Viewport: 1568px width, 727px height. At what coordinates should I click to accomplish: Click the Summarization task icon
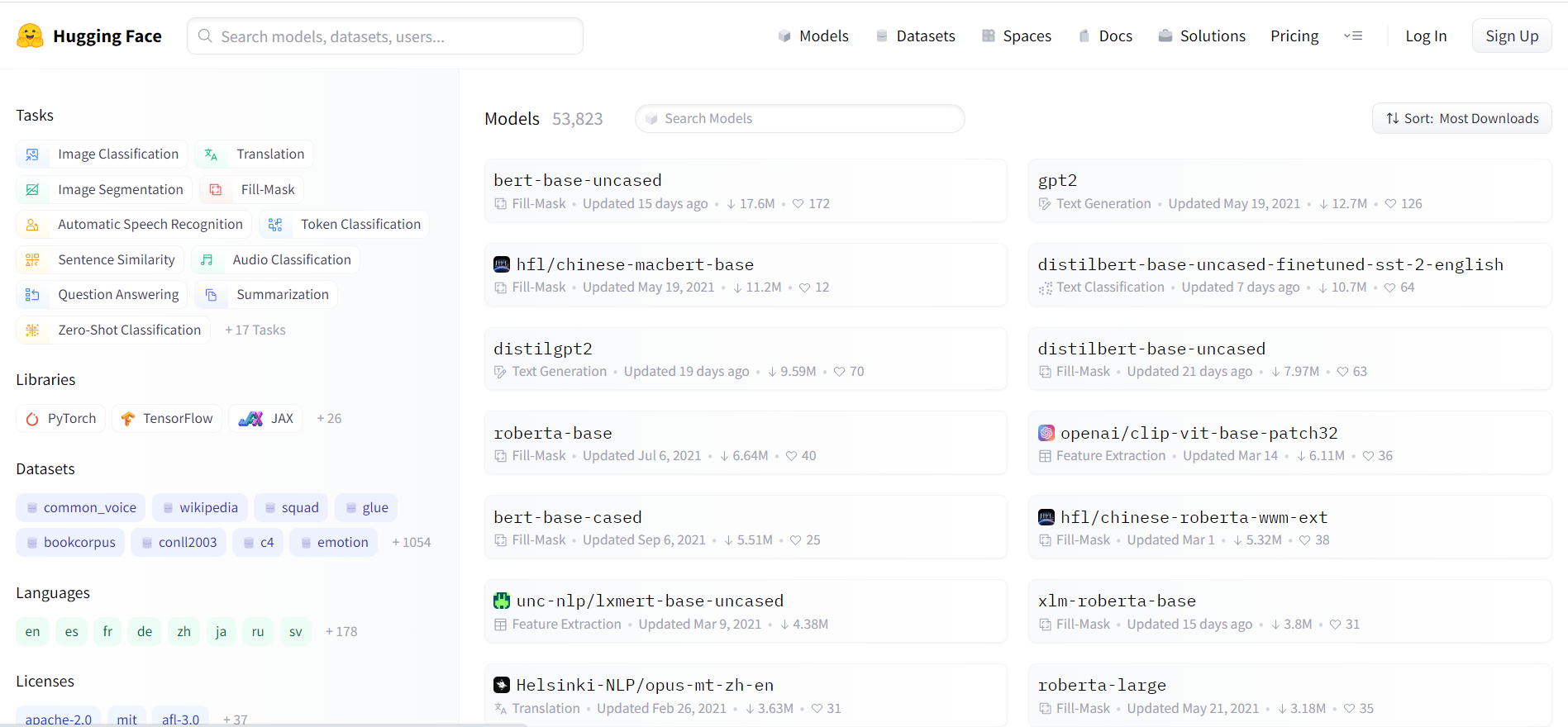tap(211, 295)
